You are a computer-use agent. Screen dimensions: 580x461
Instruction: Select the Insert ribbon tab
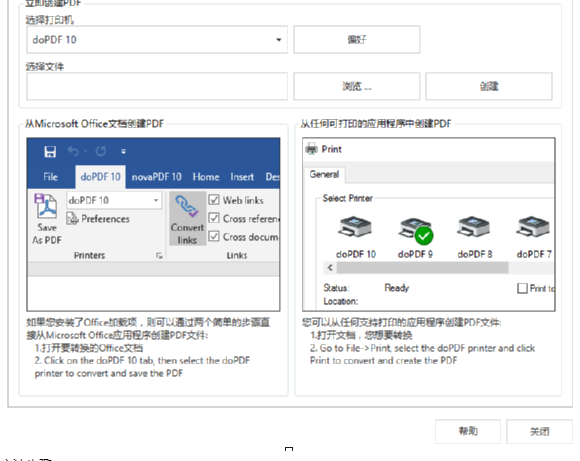pos(242,177)
